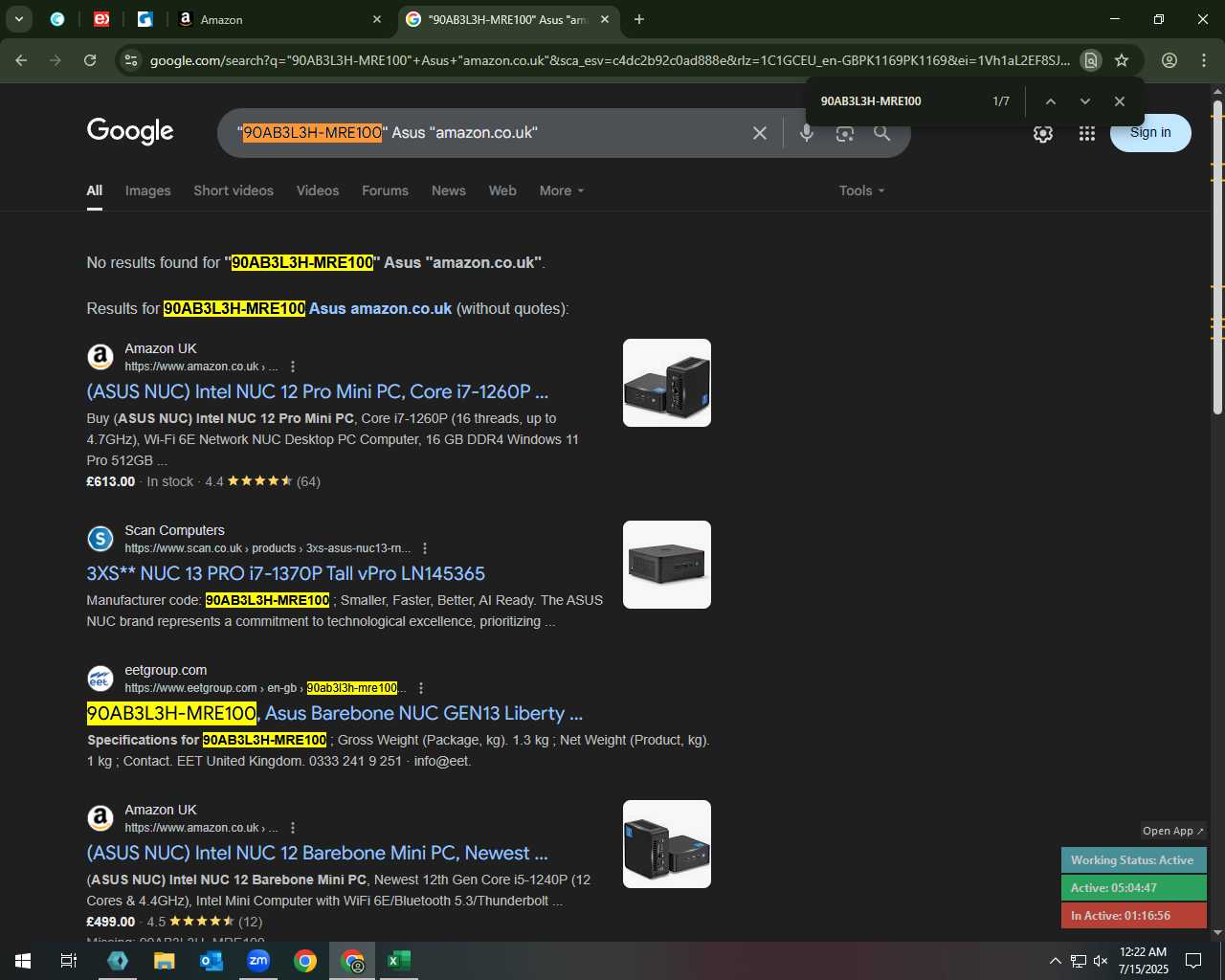Open 3XS NUC 13 PRO i7-1370P result

click(285, 573)
